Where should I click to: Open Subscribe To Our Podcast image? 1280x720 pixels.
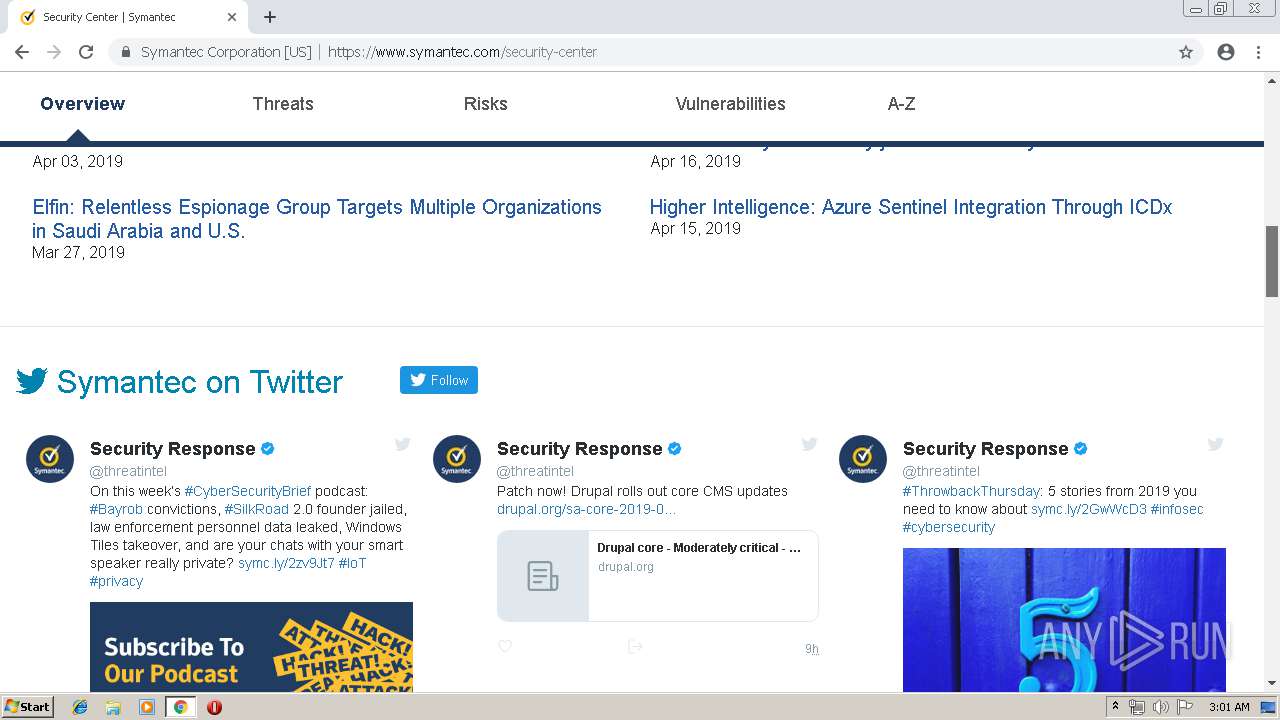(251, 647)
